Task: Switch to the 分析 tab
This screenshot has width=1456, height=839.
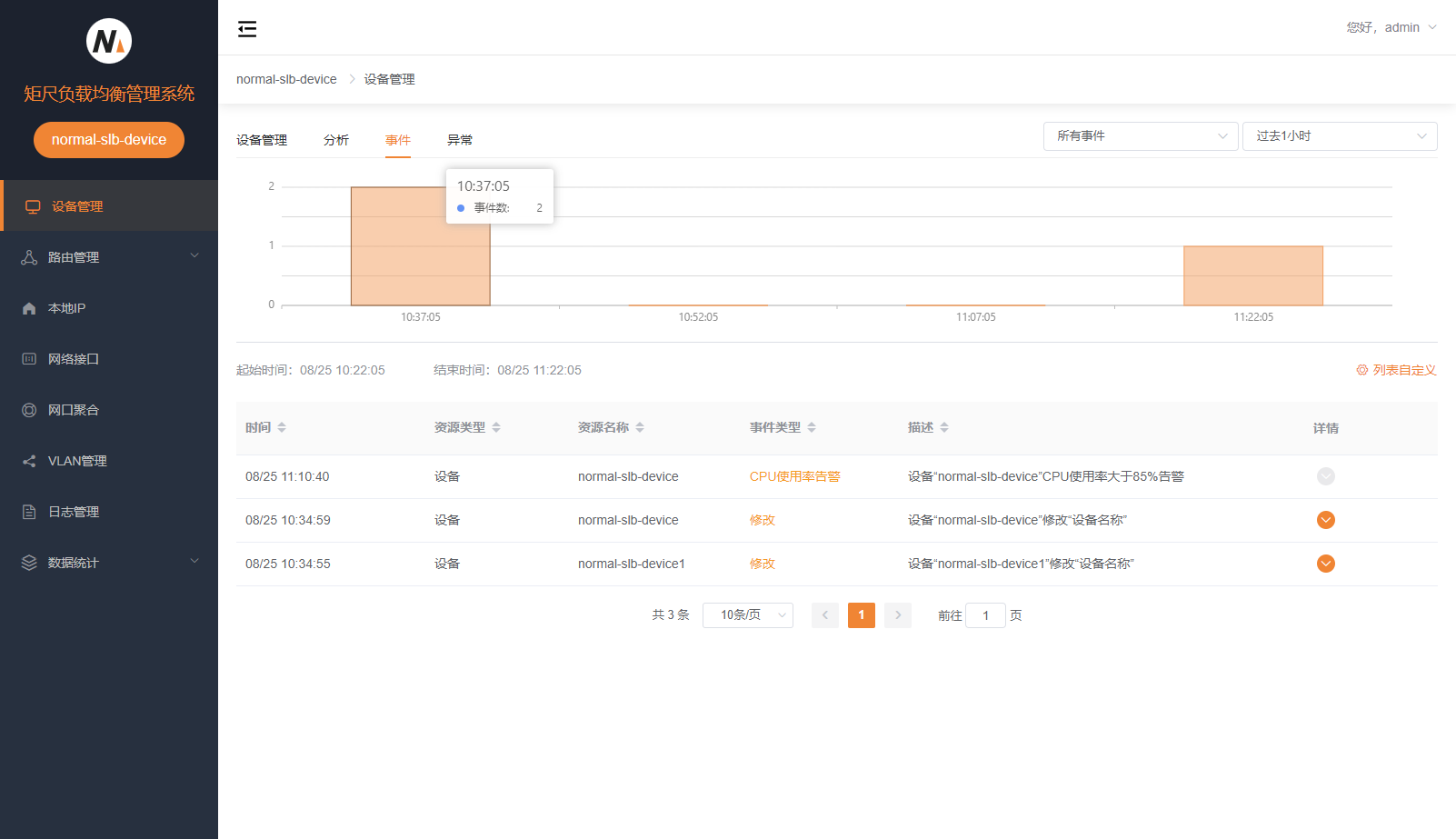Action: click(x=336, y=140)
